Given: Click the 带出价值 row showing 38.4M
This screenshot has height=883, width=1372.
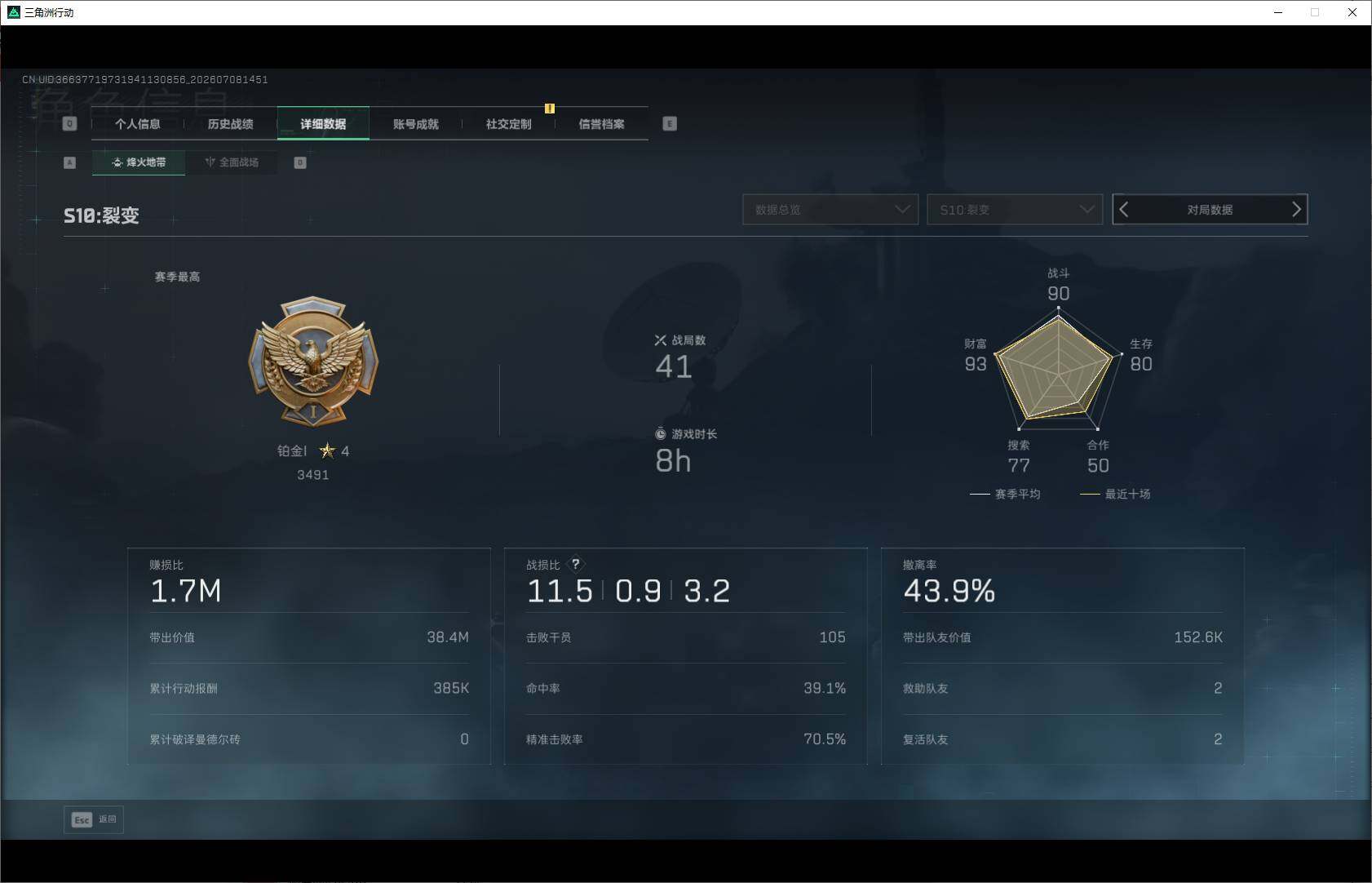Looking at the screenshot, I should (x=309, y=637).
